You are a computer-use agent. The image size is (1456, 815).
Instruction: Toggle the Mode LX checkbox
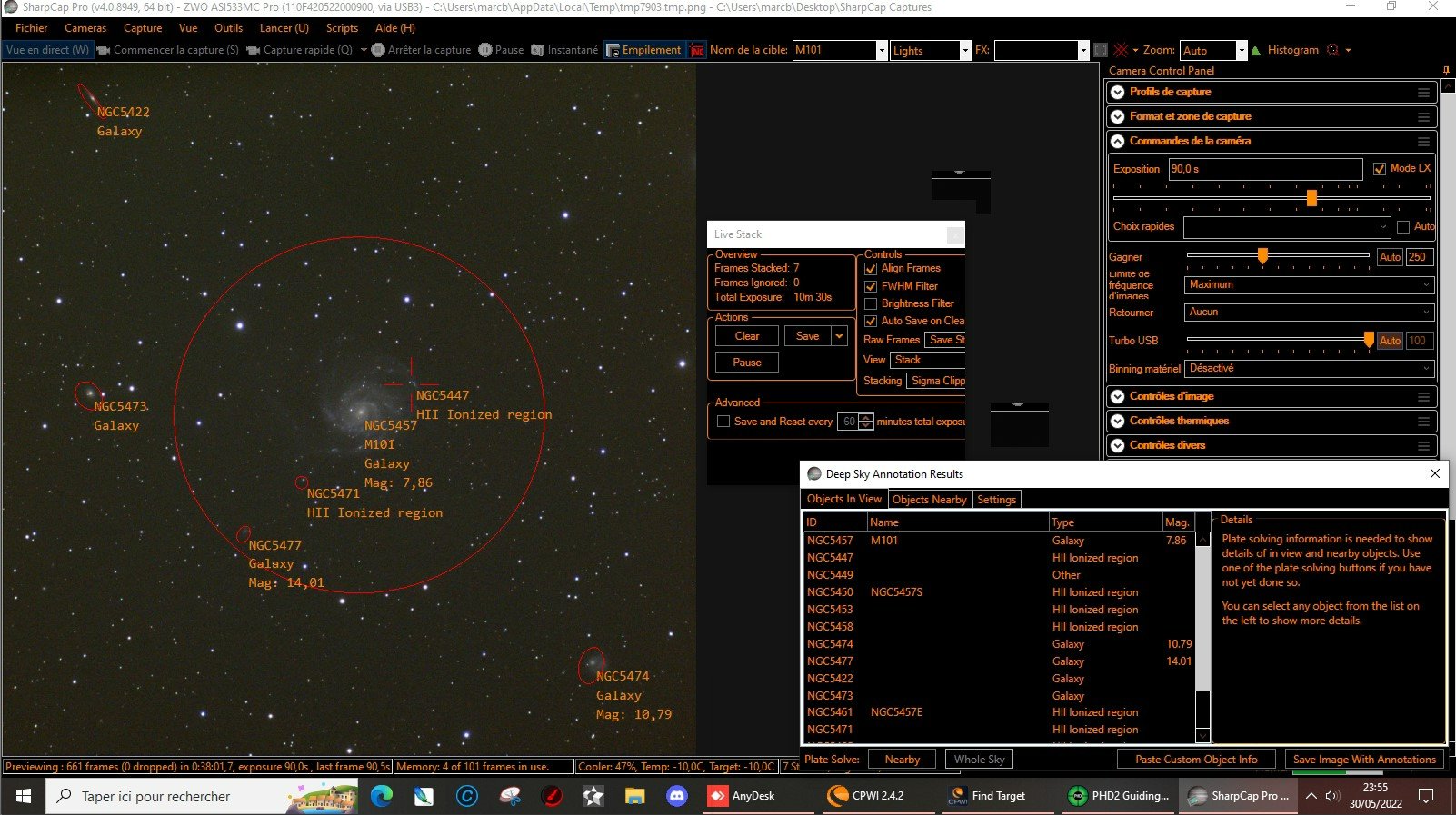(1380, 169)
